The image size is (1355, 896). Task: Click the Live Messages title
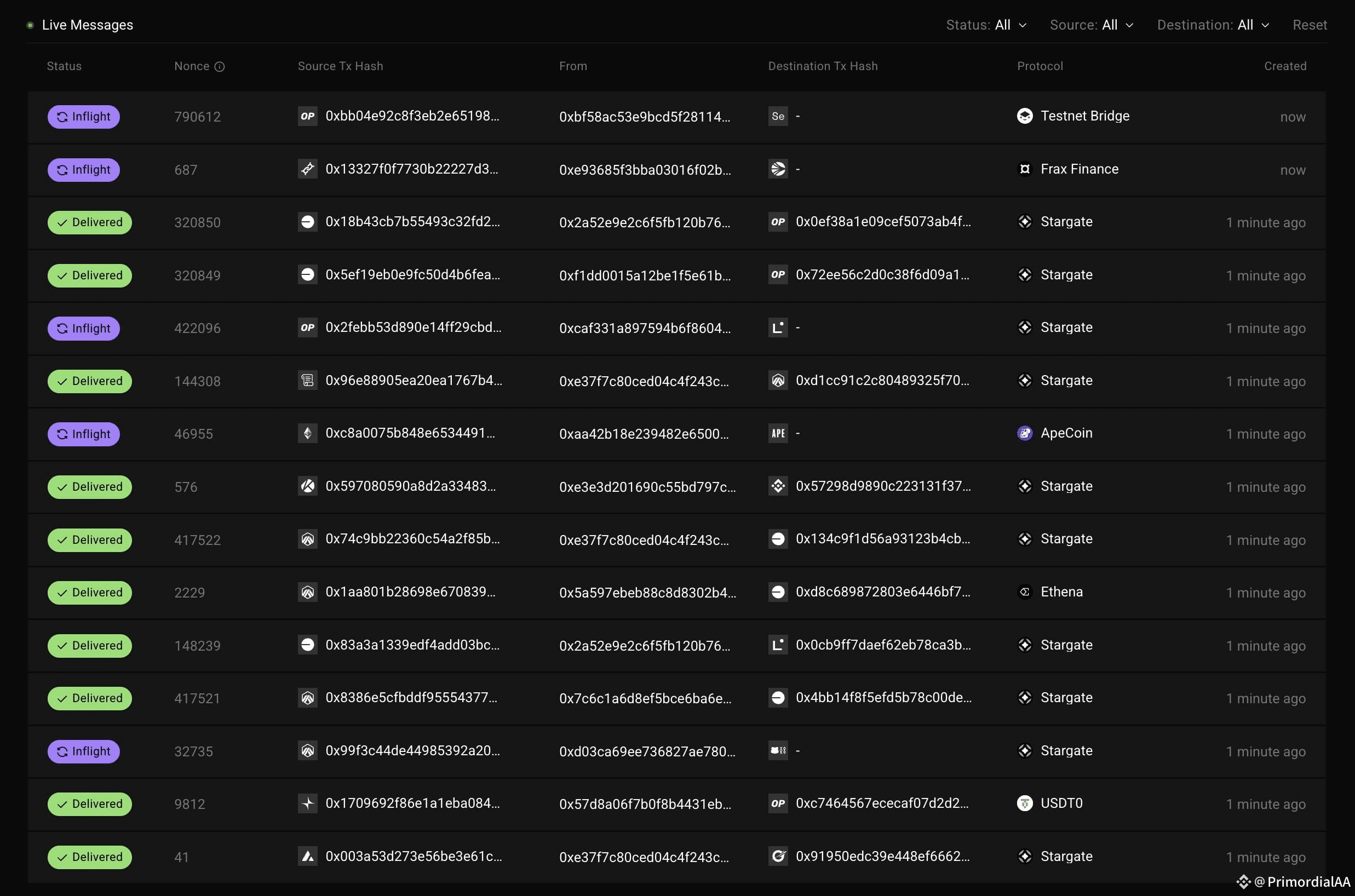click(88, 25)
